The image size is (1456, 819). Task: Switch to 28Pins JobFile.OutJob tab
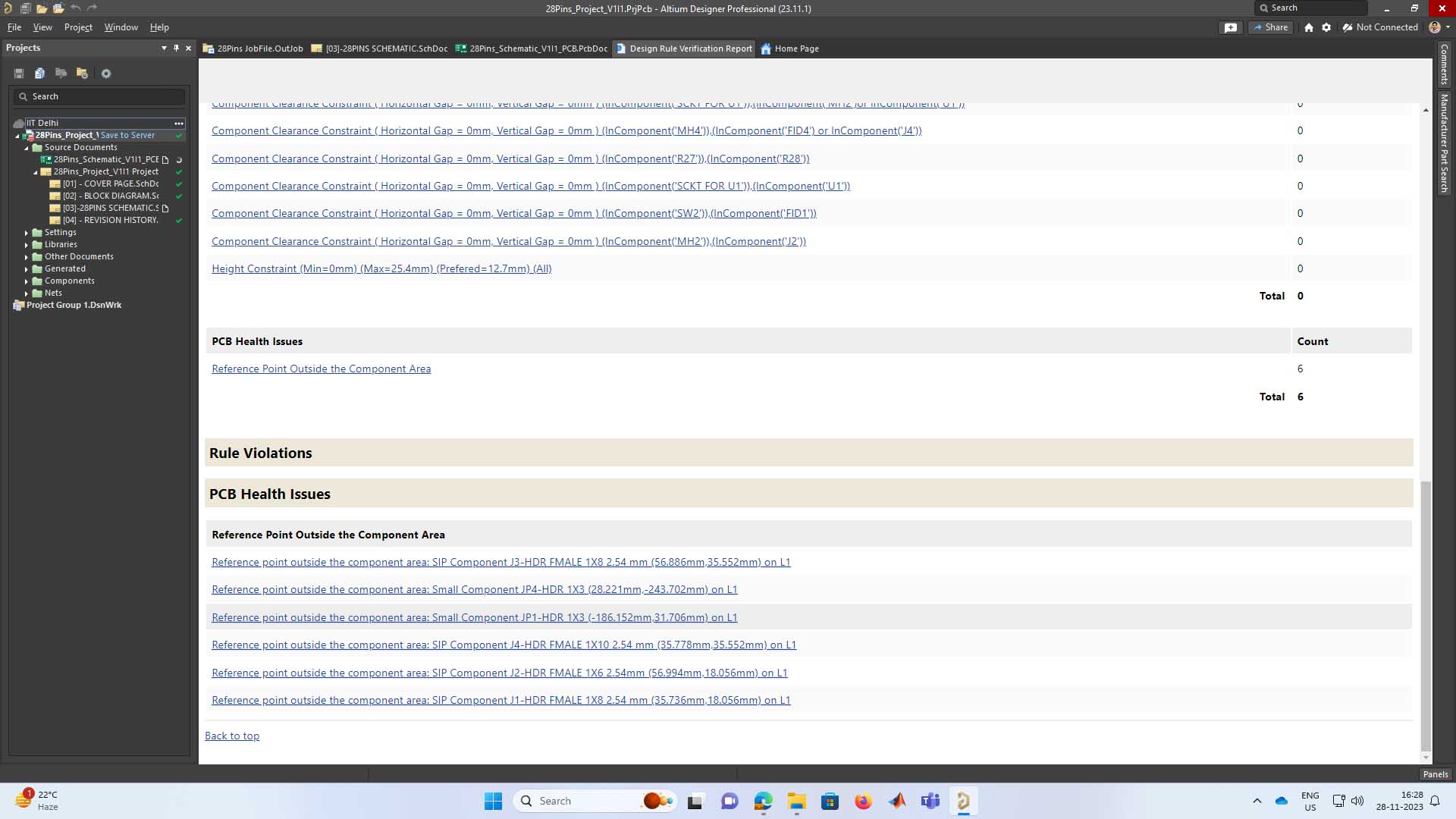253,49
